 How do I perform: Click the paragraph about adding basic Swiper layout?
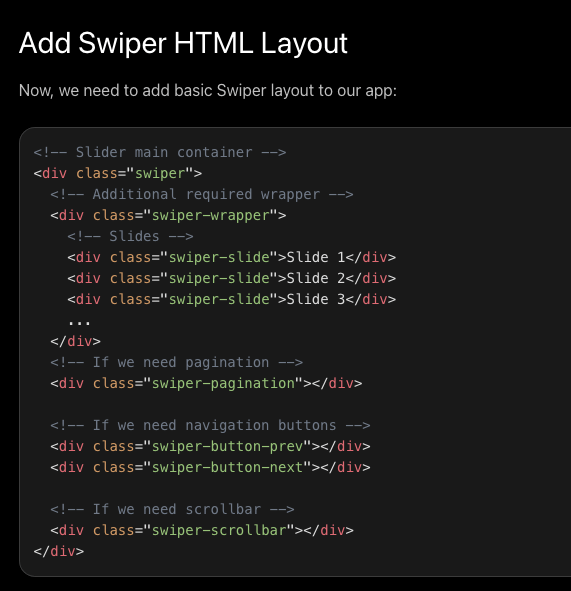point(208,91)
